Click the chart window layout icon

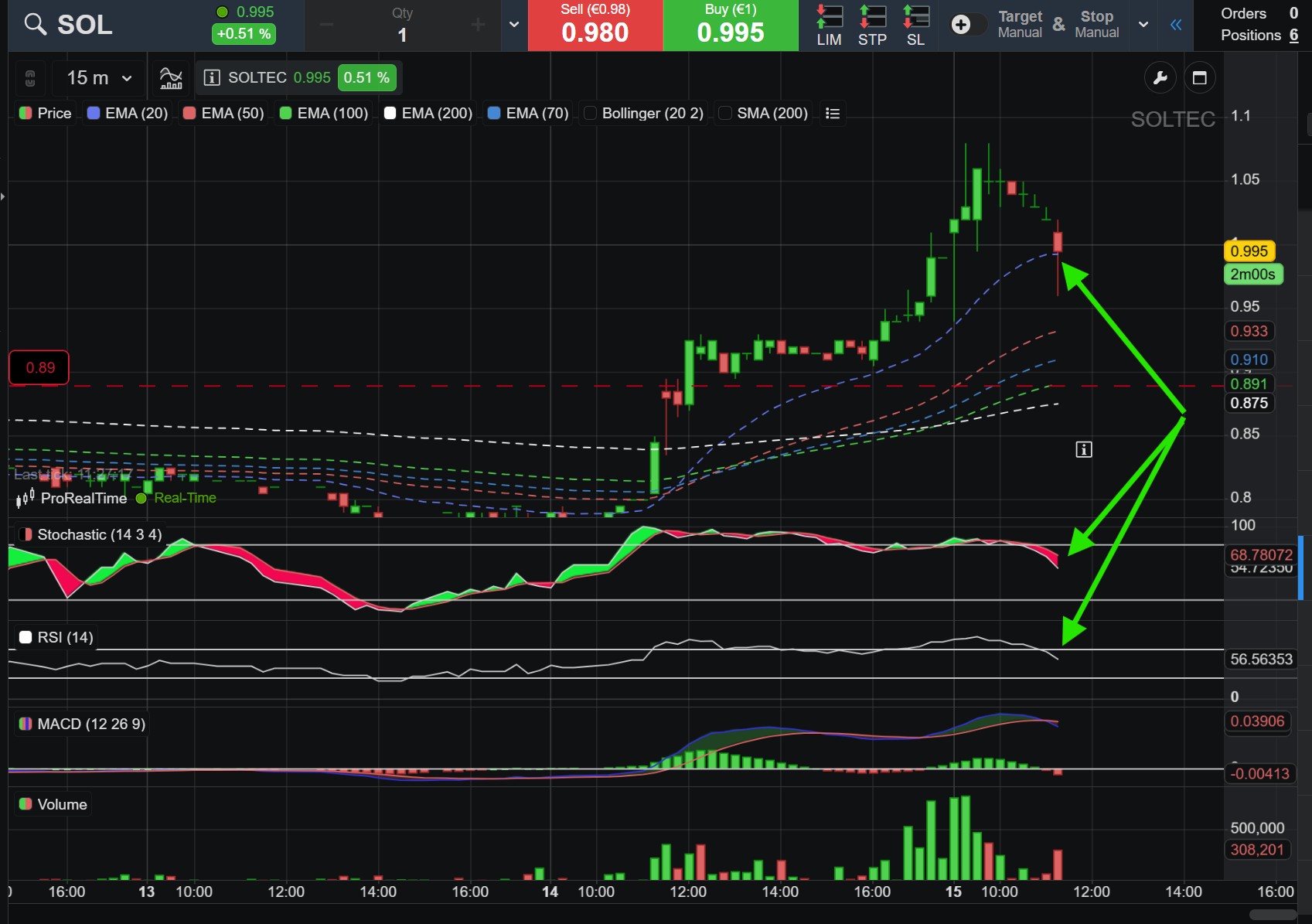(1200, 77)
